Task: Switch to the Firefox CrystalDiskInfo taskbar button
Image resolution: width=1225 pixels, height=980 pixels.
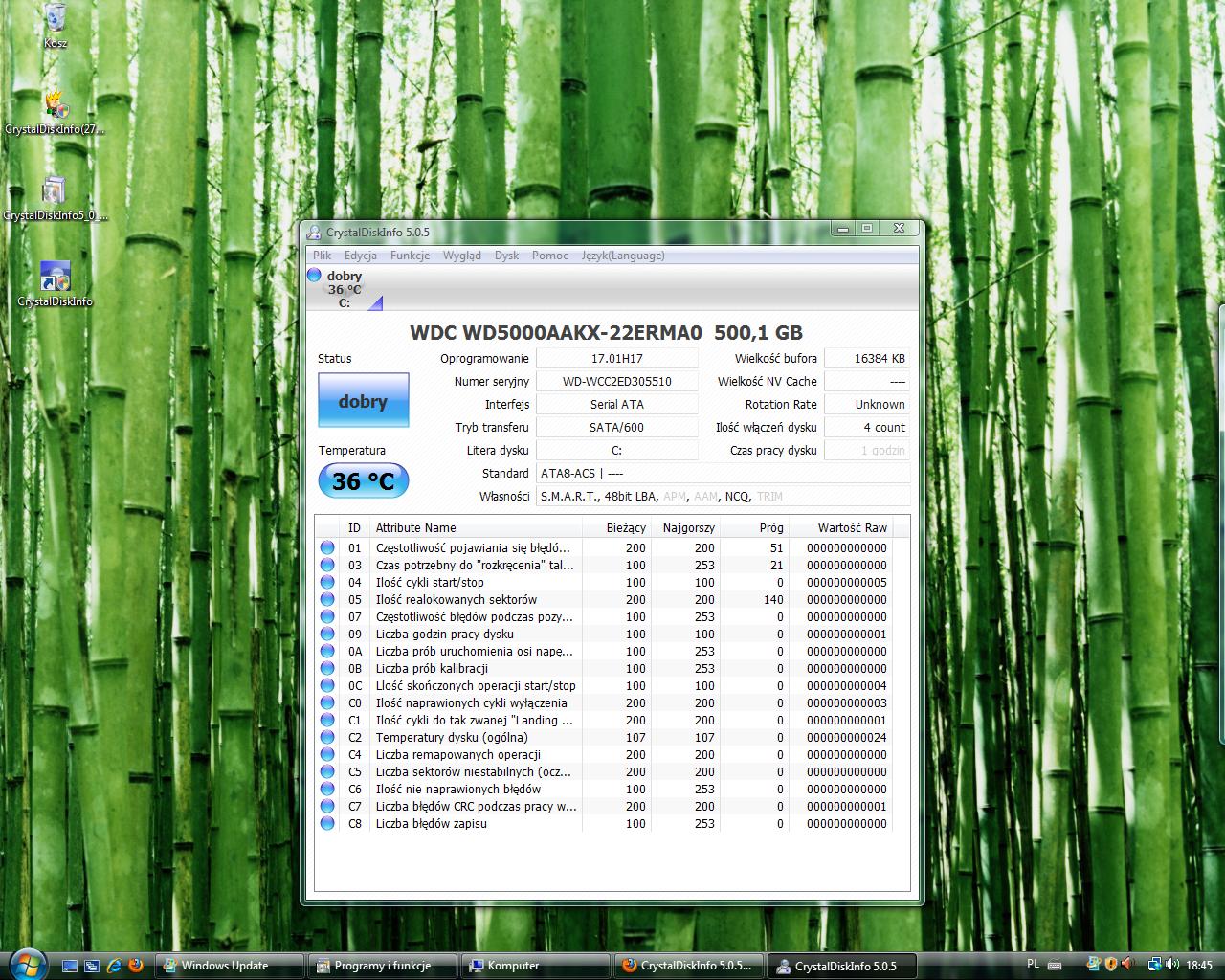Action: point(690,966)
